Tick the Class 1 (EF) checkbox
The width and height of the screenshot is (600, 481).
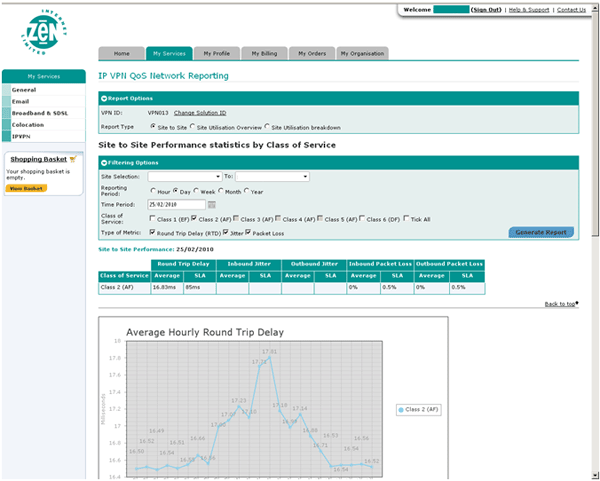click(x=152, y=218)
